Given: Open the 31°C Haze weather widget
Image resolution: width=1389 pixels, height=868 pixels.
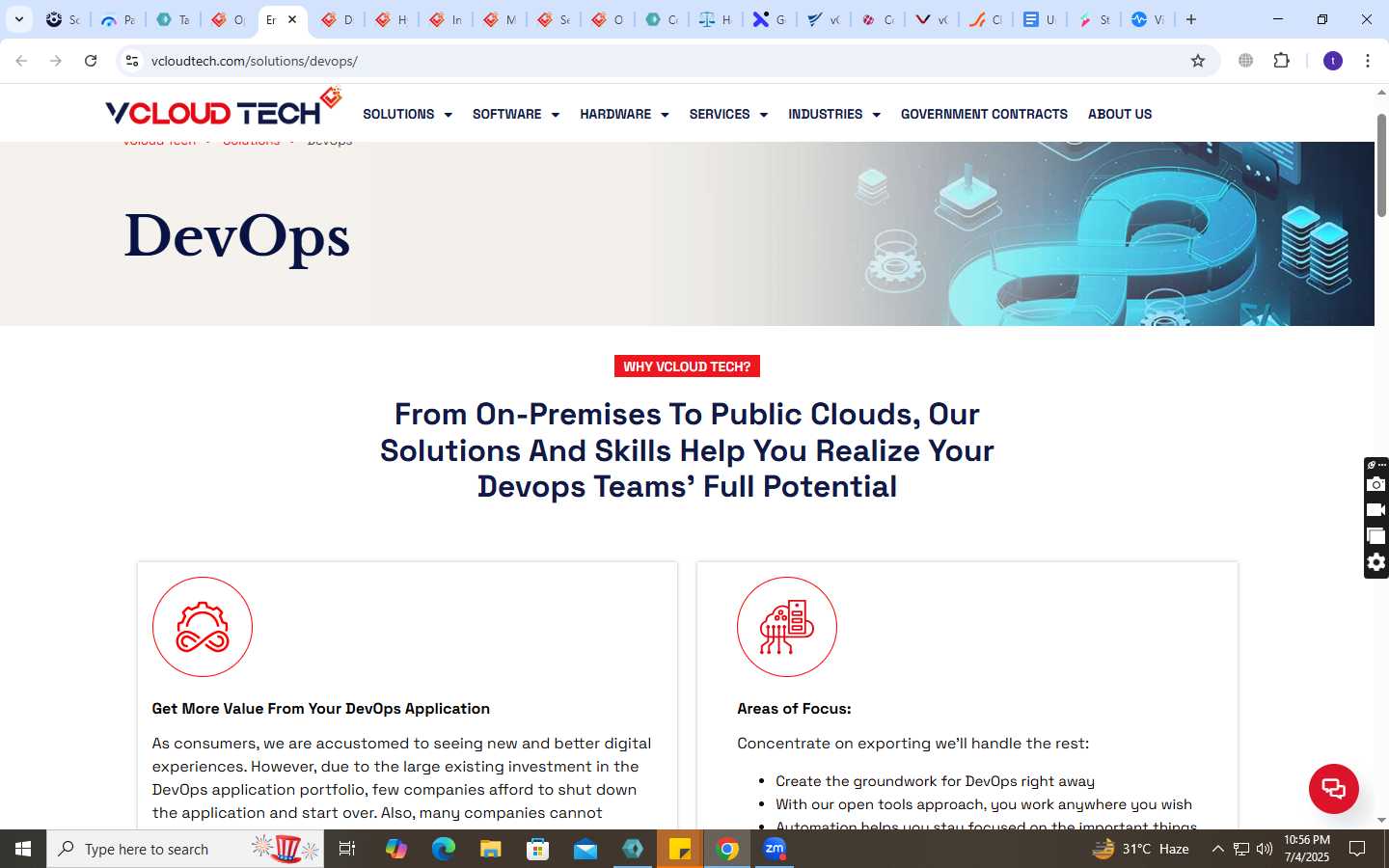Looking at the screenshot, I should (x=1140, y=849).
